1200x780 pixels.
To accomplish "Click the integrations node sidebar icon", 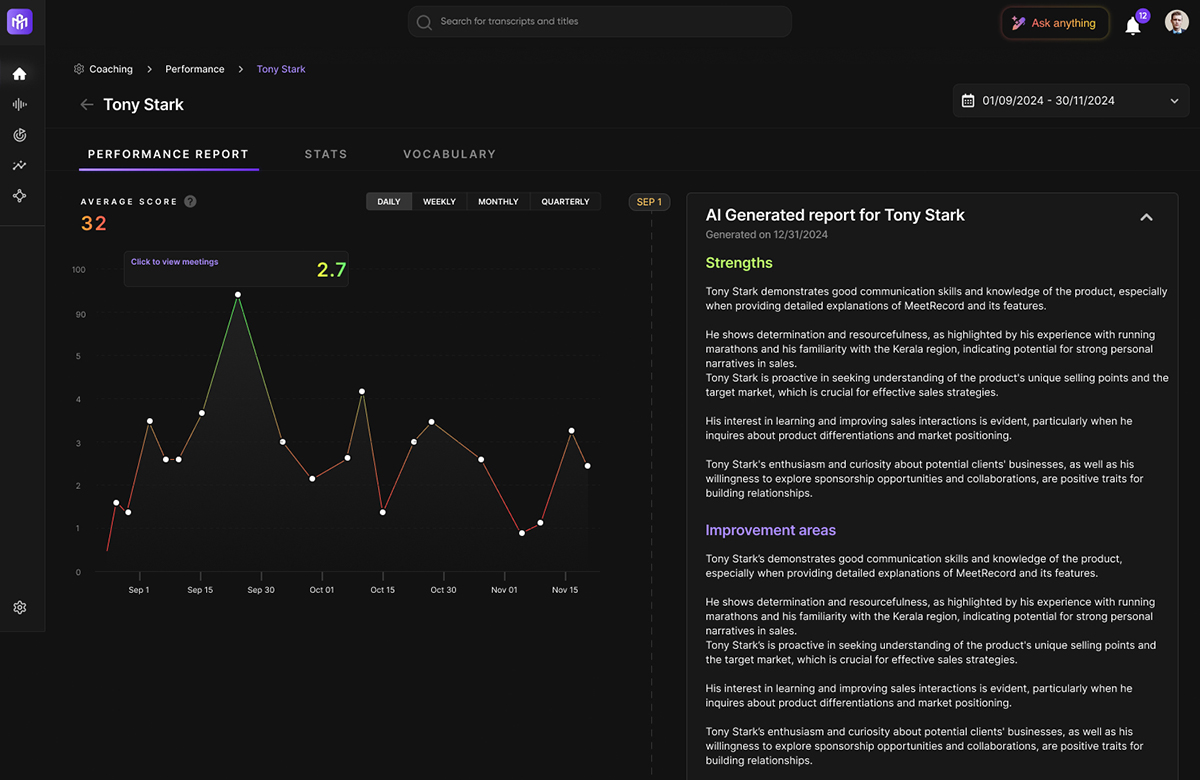I will coord(19,196).
